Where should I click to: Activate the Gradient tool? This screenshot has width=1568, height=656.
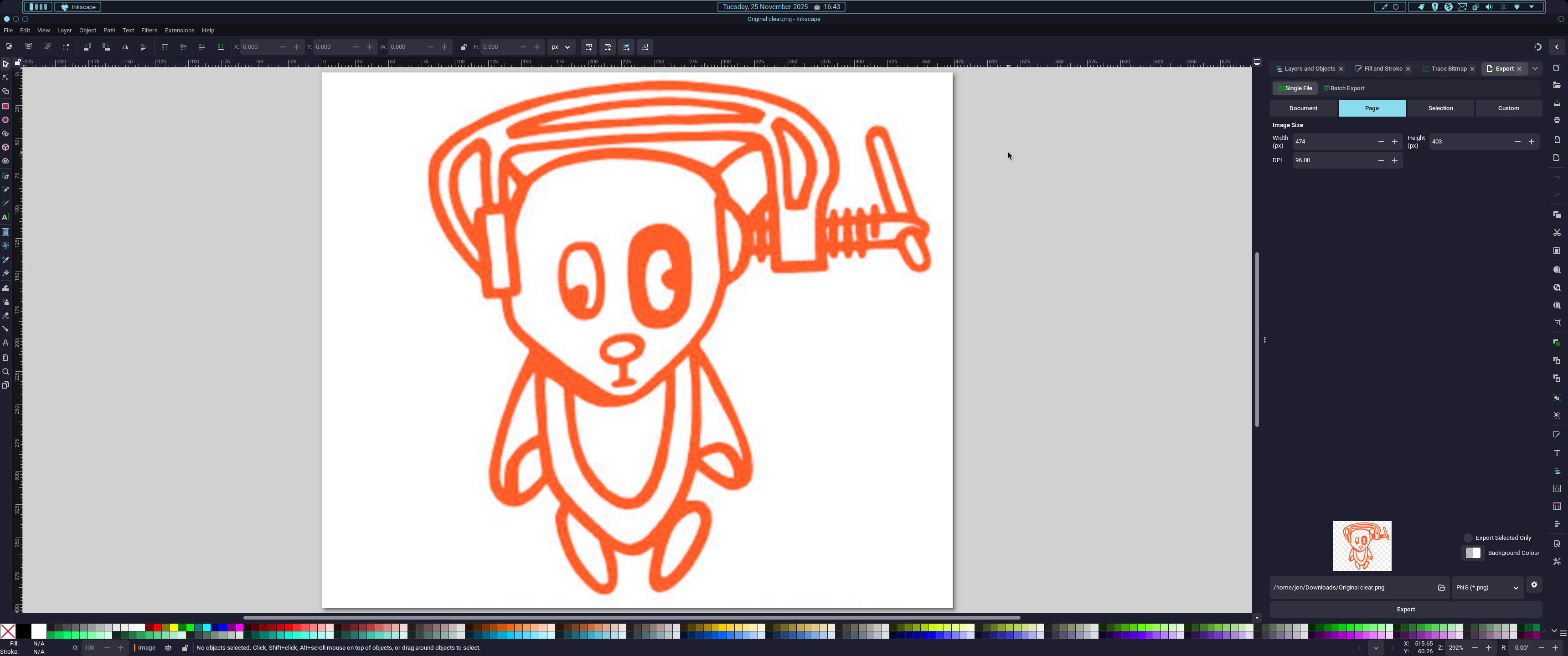(5, 232)
